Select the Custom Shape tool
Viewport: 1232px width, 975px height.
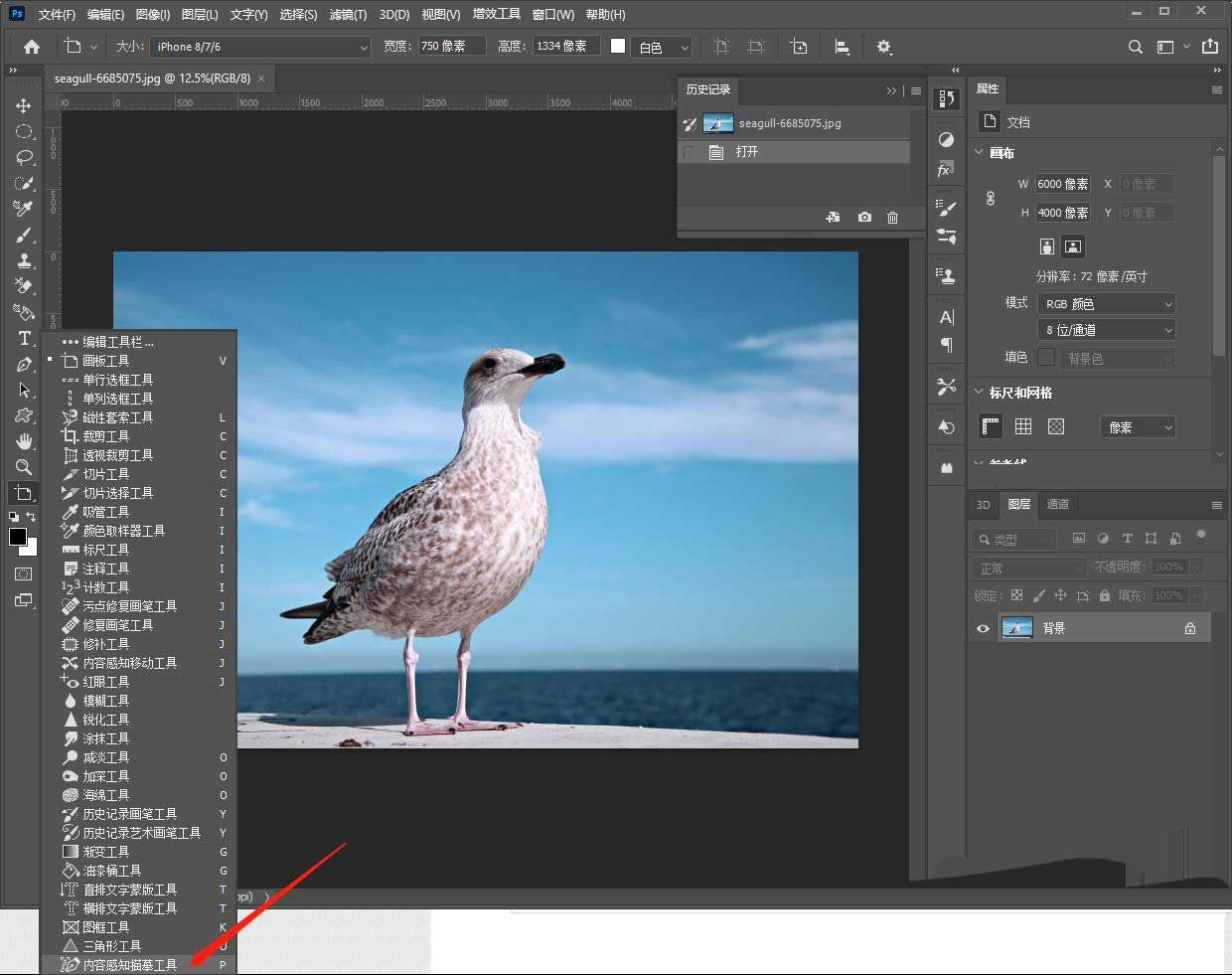tap(24, 415)
